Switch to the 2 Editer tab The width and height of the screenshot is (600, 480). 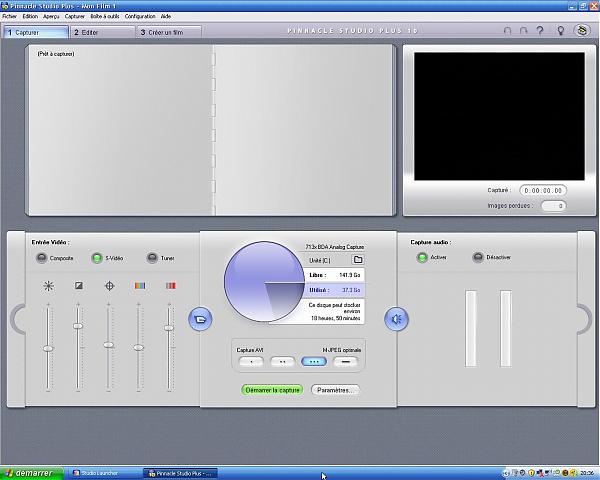[103, 32]
